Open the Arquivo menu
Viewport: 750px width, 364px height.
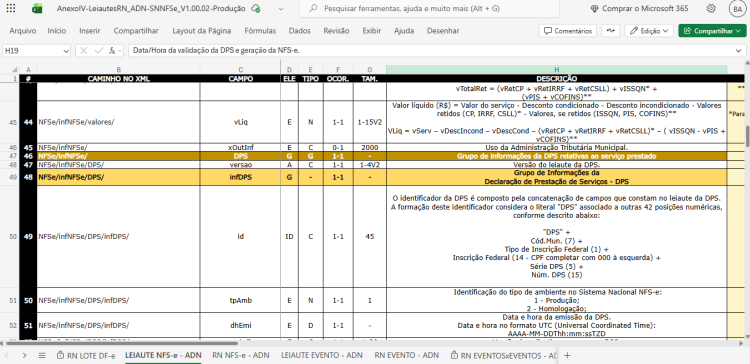[22, 31]
